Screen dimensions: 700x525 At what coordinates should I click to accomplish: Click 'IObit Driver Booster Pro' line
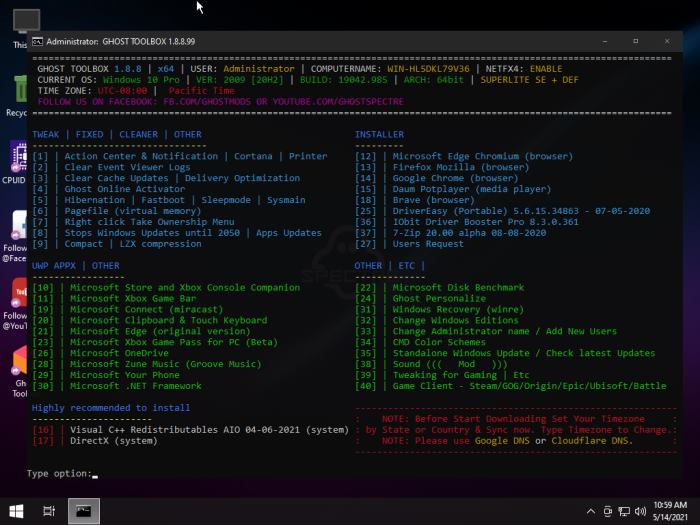(485, 222)
